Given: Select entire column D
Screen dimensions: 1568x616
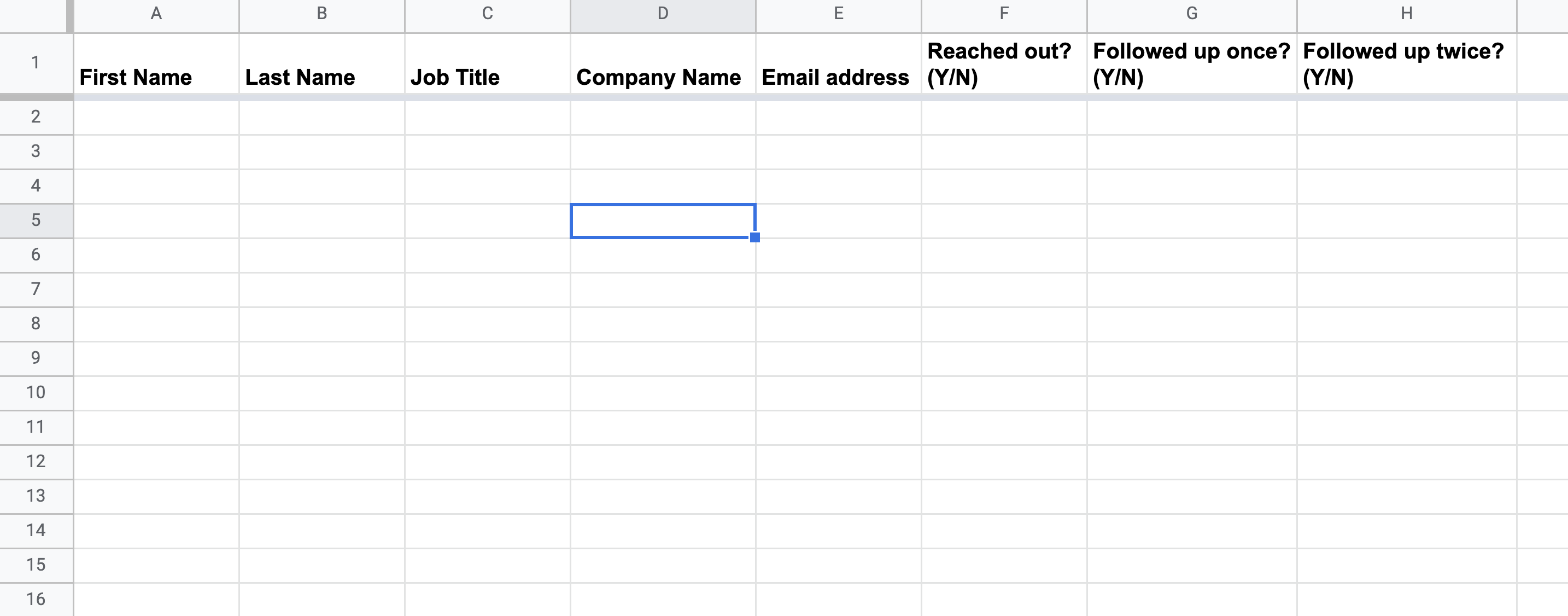Looking at the screenshot, I should pos(662,14).
